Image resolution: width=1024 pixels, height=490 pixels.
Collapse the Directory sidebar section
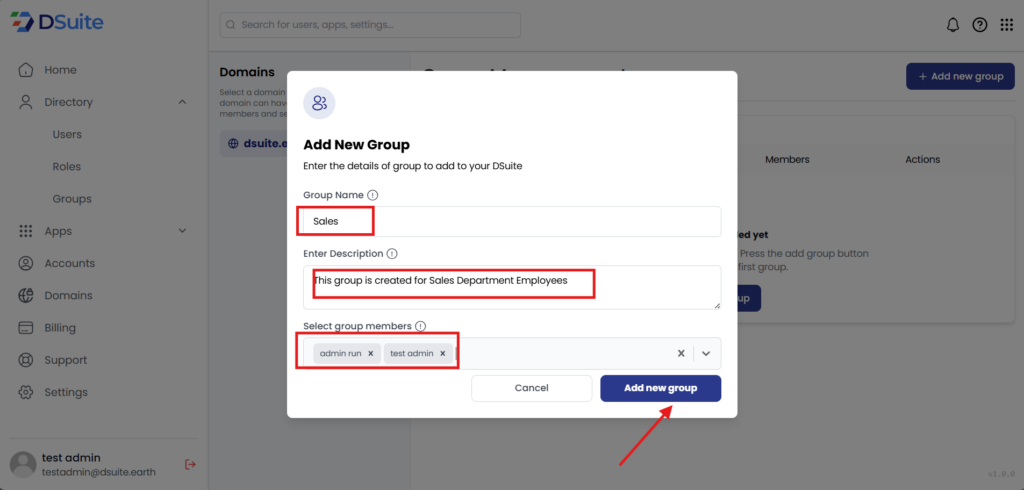[x=182, y=102]
